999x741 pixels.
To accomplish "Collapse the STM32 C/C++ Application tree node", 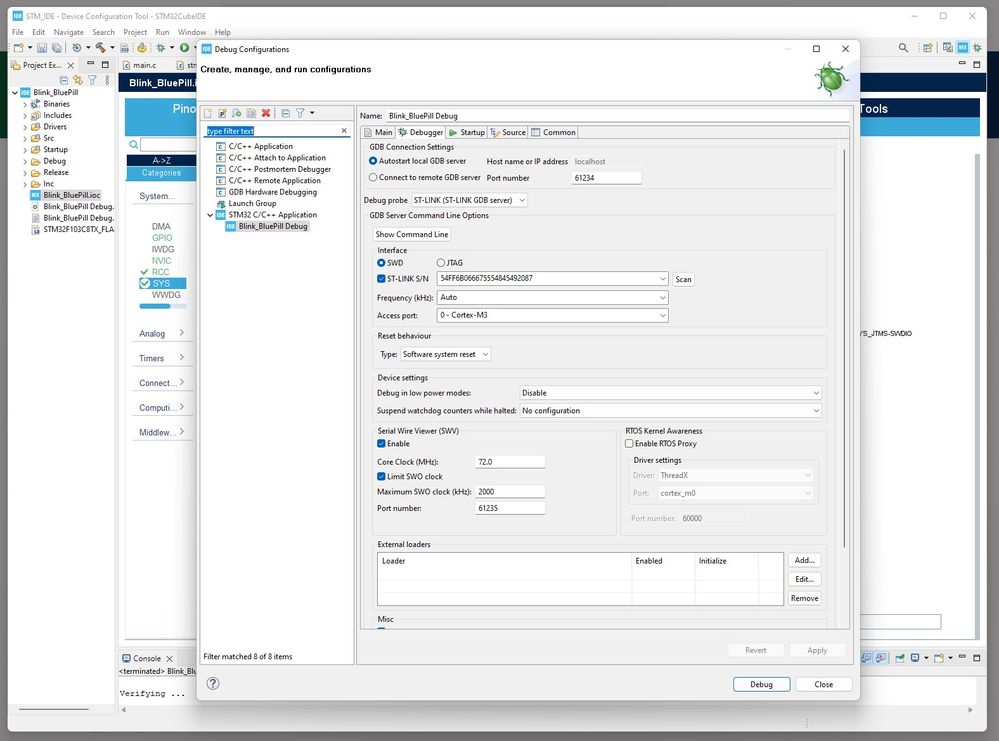I will (x=210, y=215).
